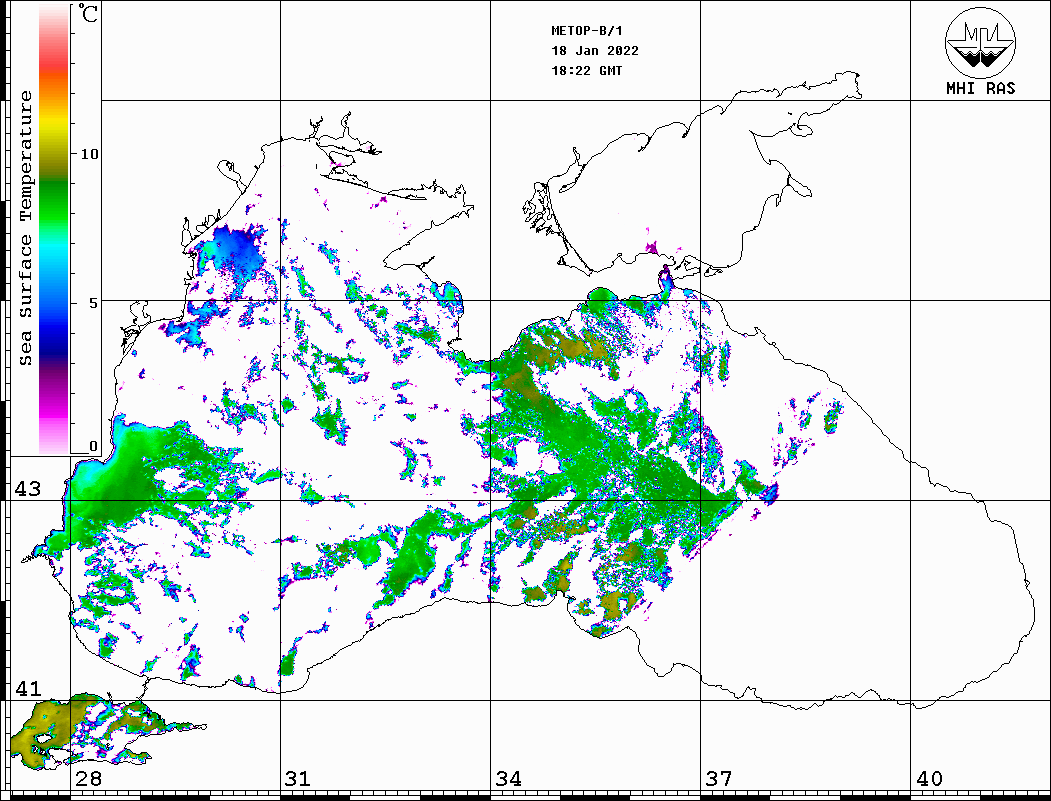Click the MHI RAS logo emblem

980,42
